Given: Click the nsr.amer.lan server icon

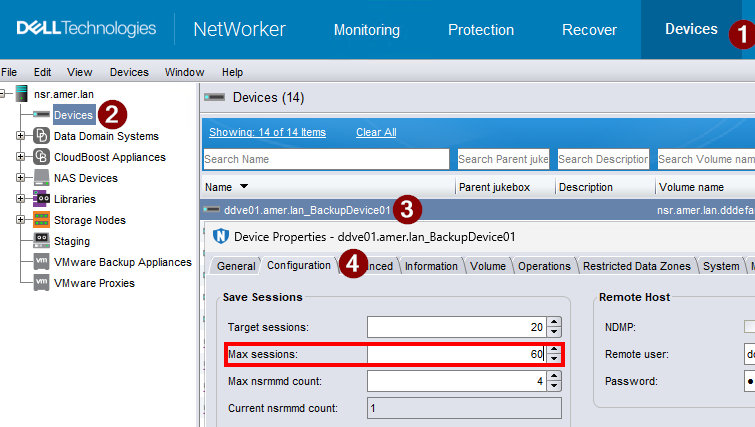Looking at the screenshot, I should tap(21, 93).
